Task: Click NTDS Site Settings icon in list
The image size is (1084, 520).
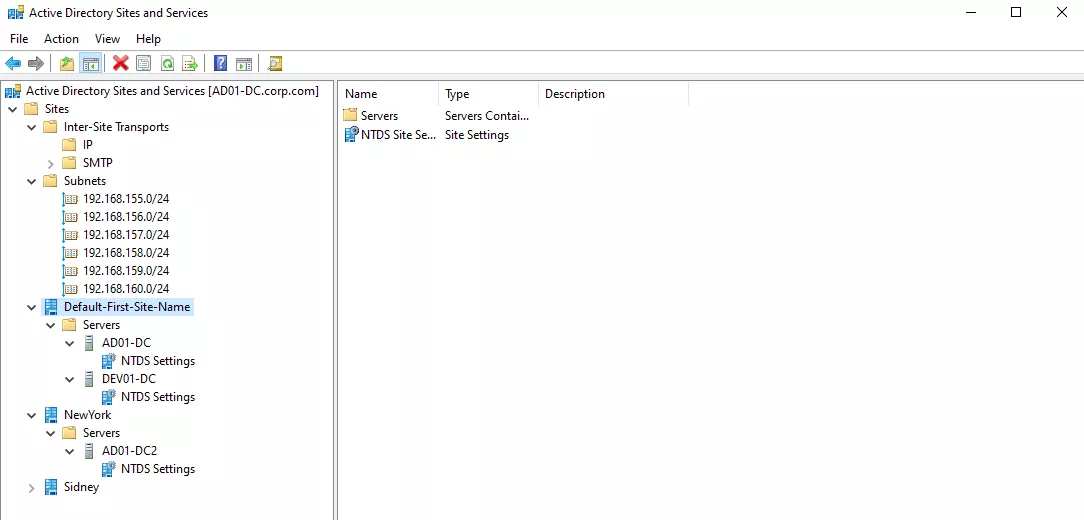Action: tap(351, 134)
